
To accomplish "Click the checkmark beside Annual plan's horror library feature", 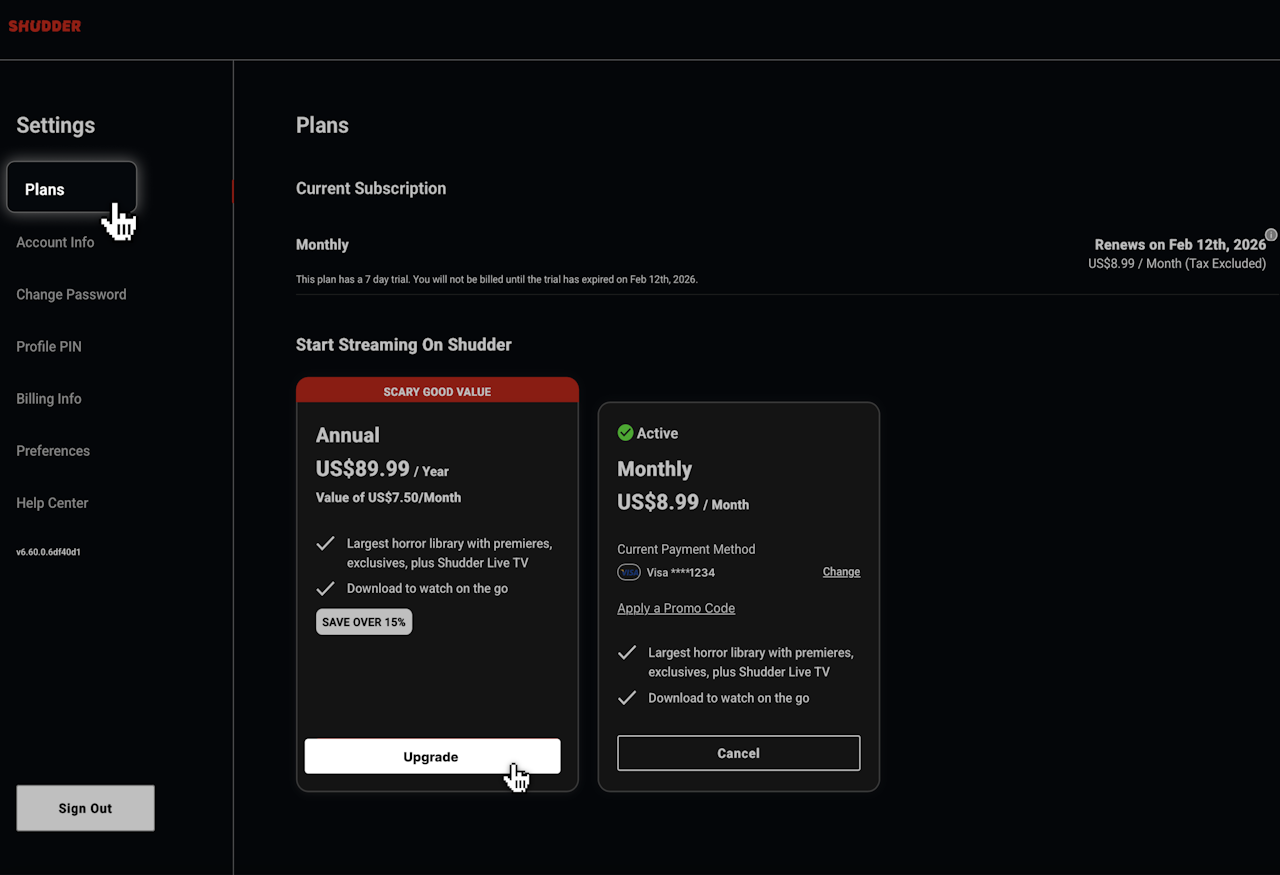I will [325, 543].
